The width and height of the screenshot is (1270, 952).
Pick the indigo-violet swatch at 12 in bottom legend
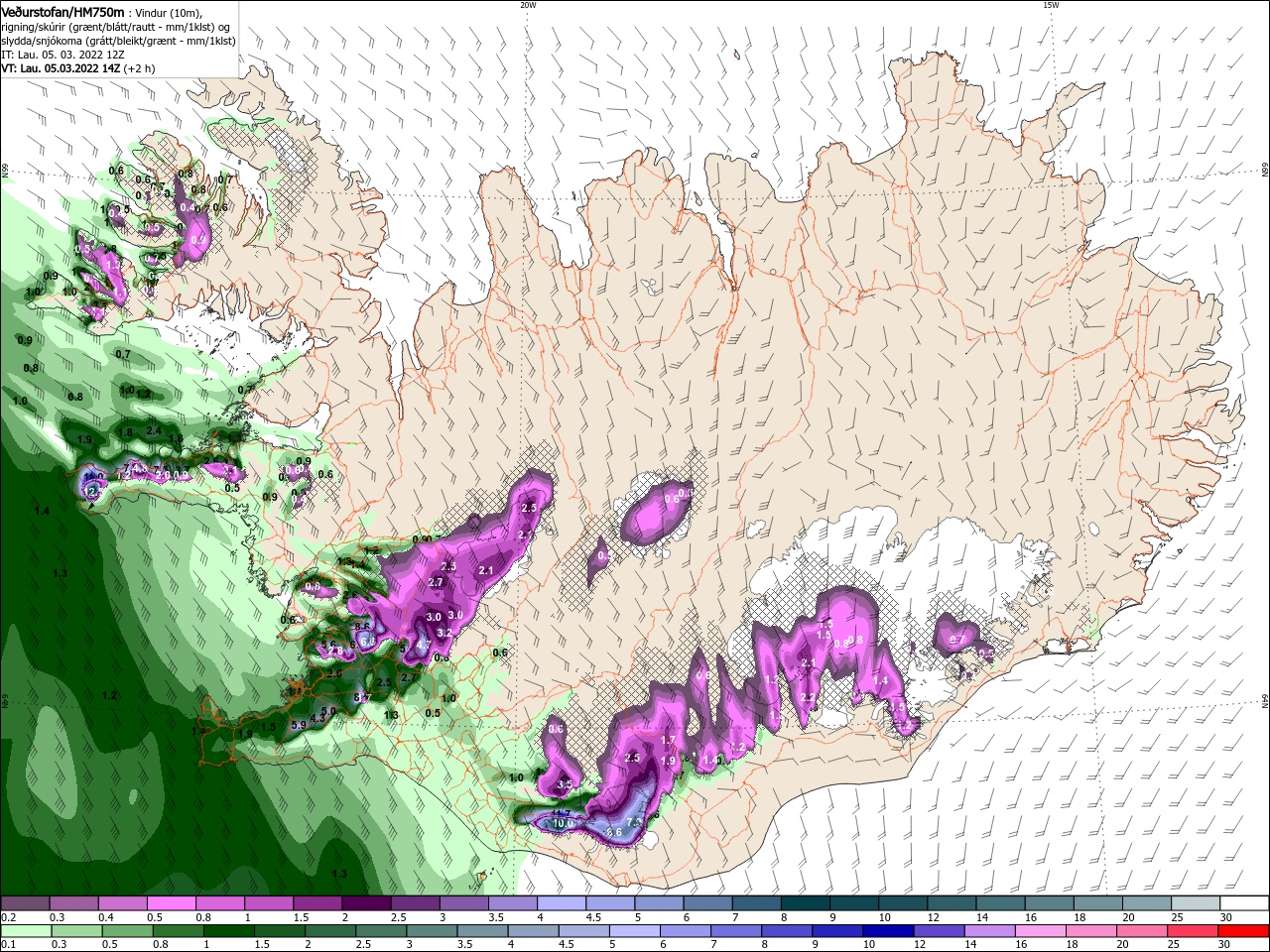coord(939,931)
